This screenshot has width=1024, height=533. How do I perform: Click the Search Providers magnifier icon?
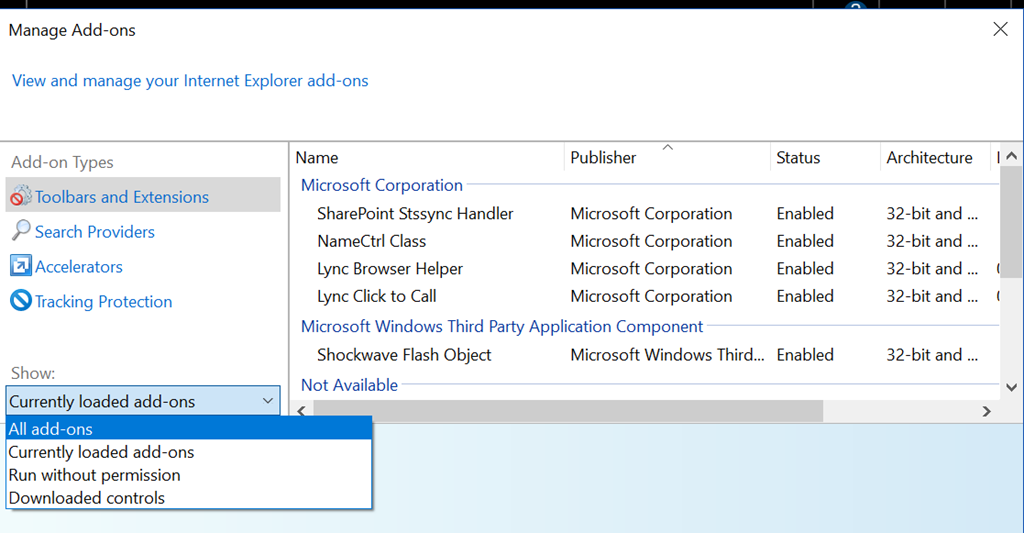[21, 230]
